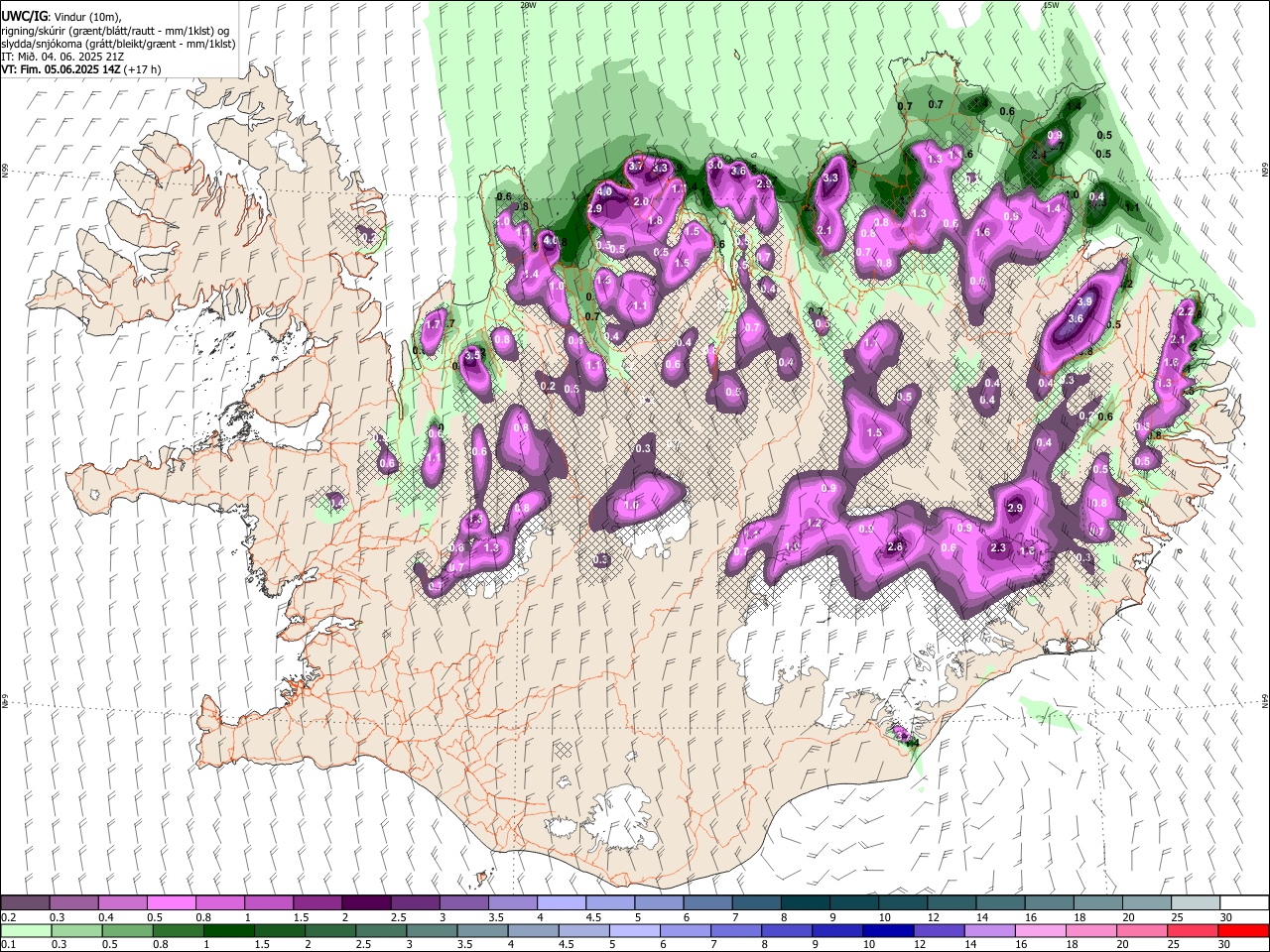Click the "VT: Fim. 05.06.2025 14Z" line
Viewport: 1270px width, 952px height.
pyautogui.click(x=60, y=69)
